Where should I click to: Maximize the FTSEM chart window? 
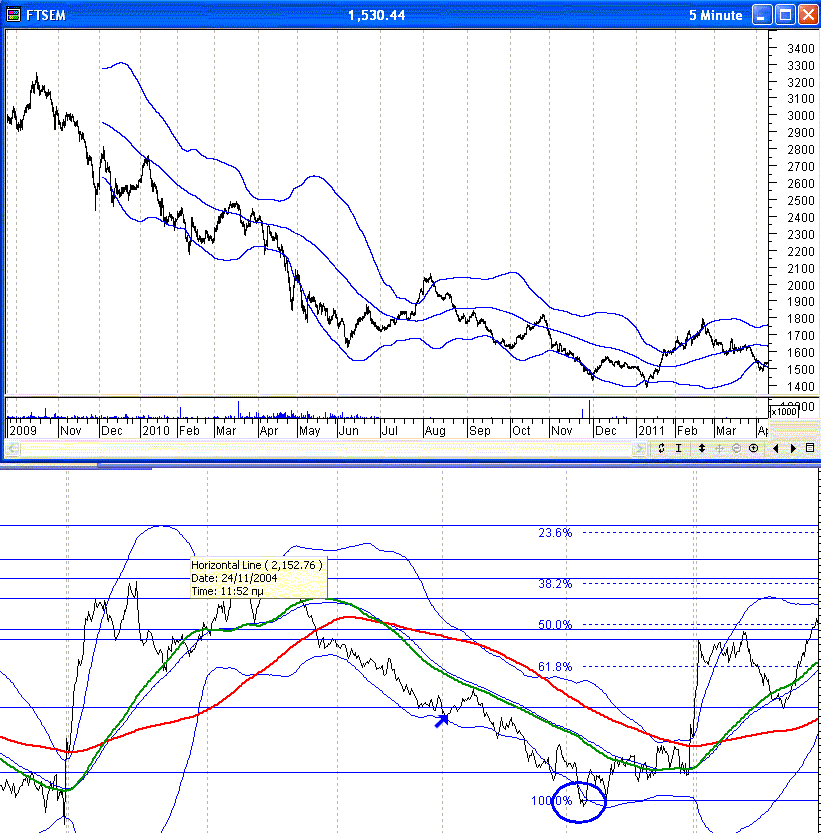(x=785, y=15)
